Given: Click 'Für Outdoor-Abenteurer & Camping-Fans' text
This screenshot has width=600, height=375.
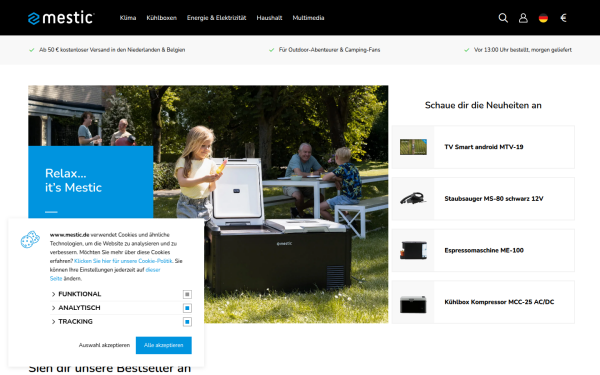Looking at the screenshot, I should click(329, 50).
